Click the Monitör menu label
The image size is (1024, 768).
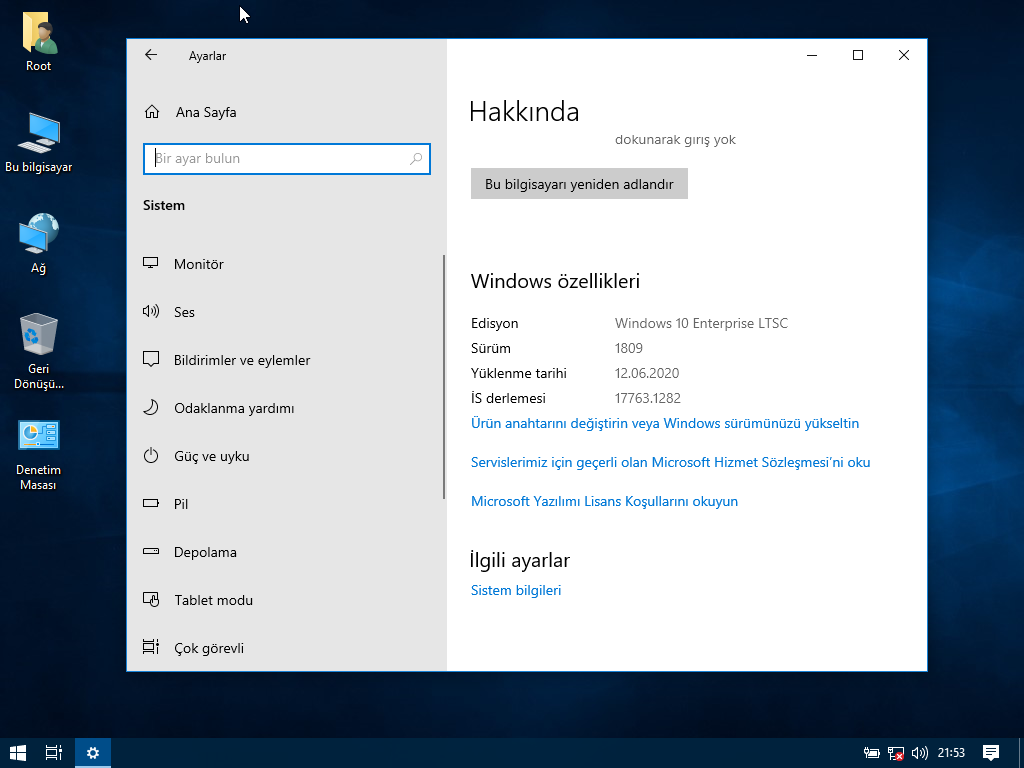coord(199,264)
